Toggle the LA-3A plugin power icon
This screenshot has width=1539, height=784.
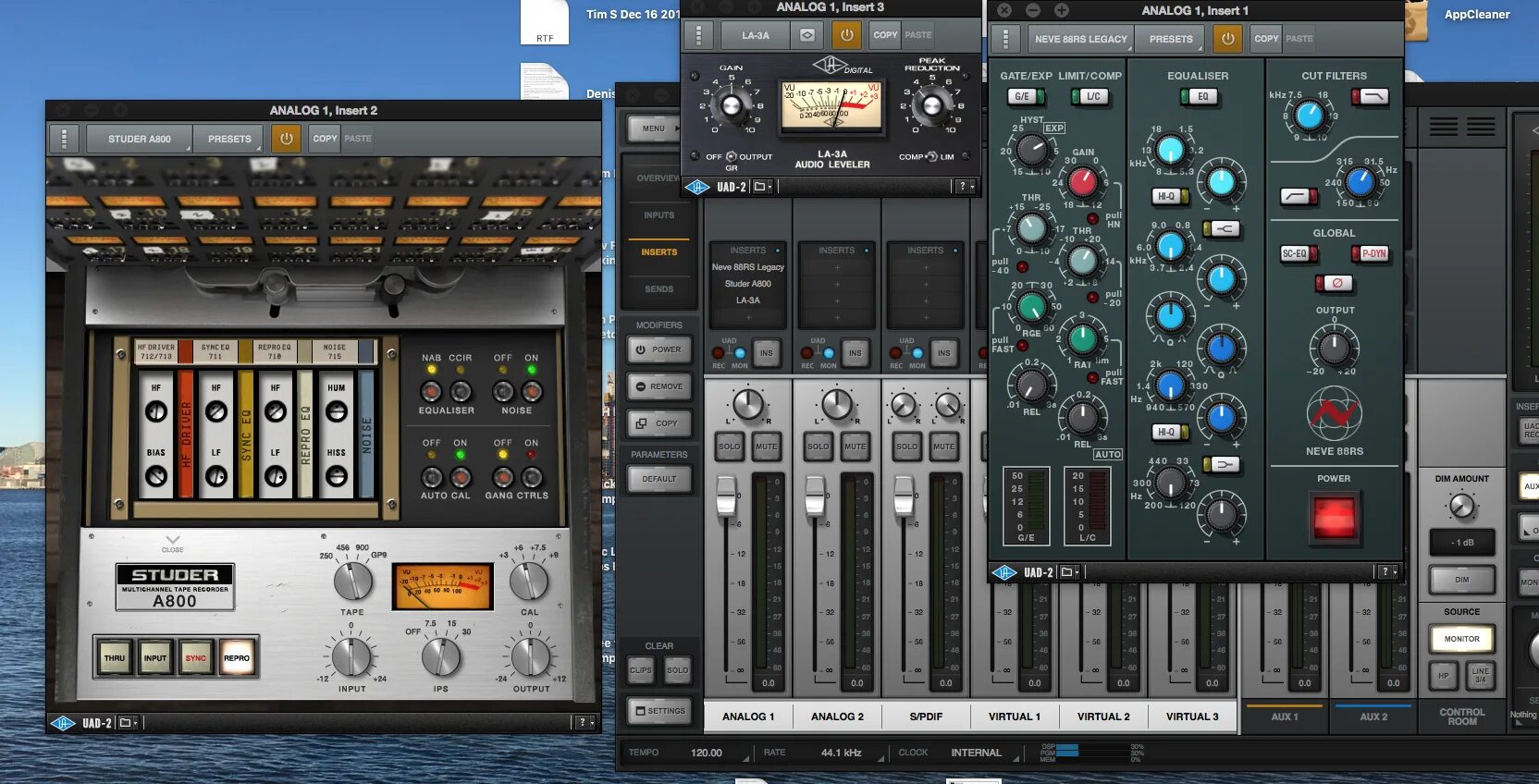[846, 35]
